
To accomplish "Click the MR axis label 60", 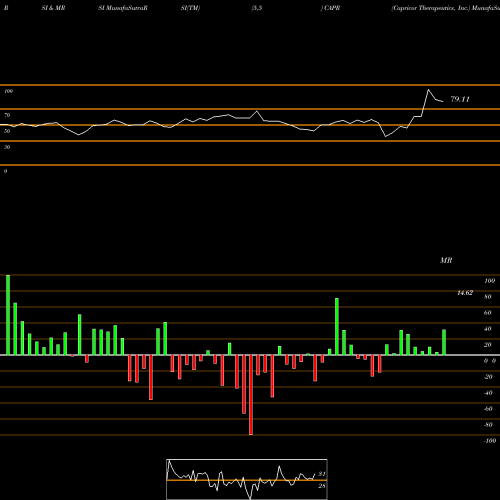I will (x=487, y=313).
